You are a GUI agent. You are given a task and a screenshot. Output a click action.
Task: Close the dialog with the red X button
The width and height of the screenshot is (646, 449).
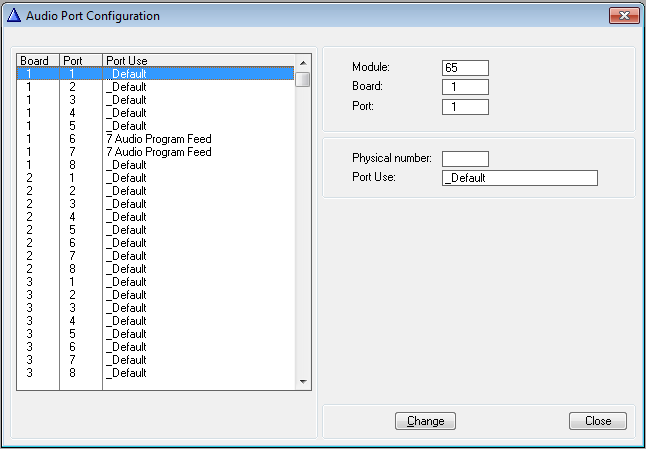622,16
